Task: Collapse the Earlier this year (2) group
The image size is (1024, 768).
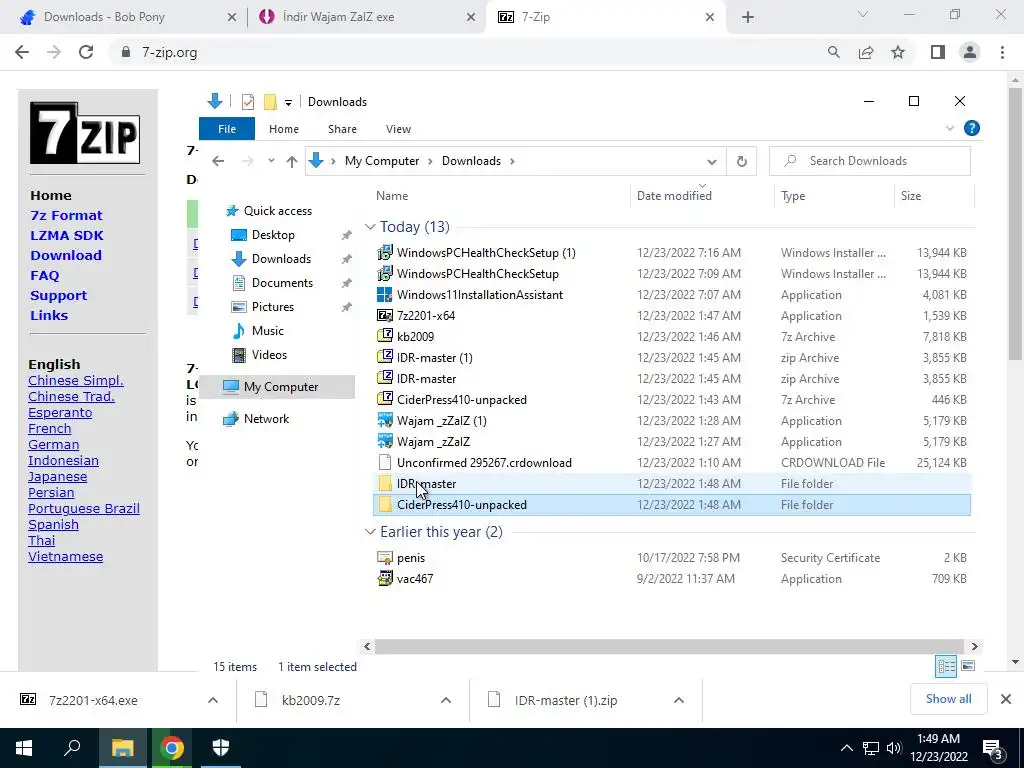Action: (370, 532)
